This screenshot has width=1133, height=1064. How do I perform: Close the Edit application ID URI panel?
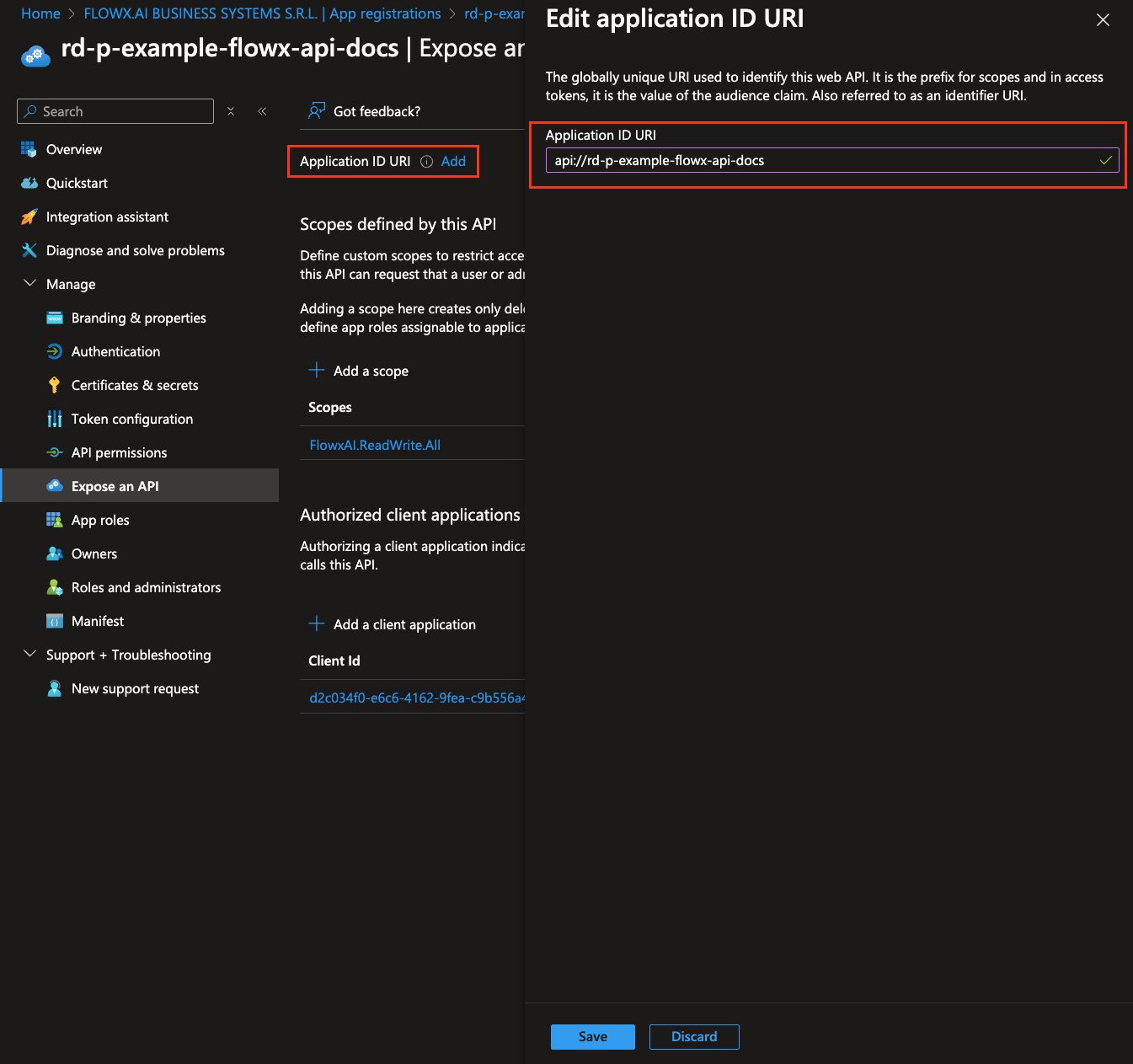[1103, 20]
